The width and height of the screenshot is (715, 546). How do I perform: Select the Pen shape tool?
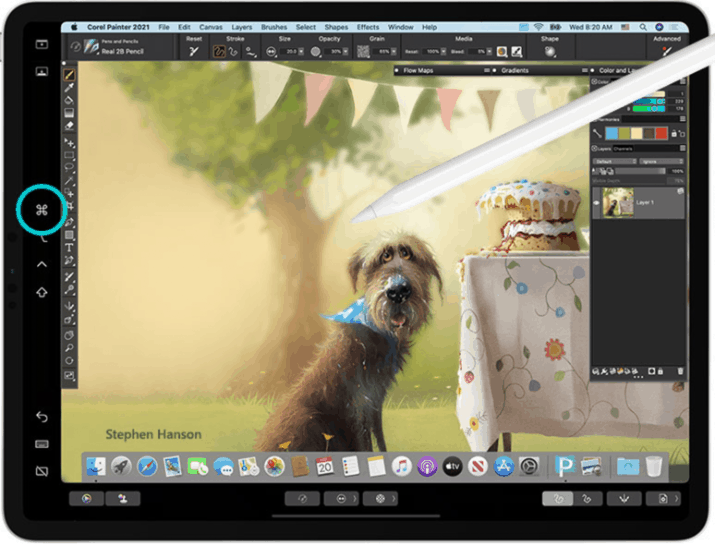(69, 223)
